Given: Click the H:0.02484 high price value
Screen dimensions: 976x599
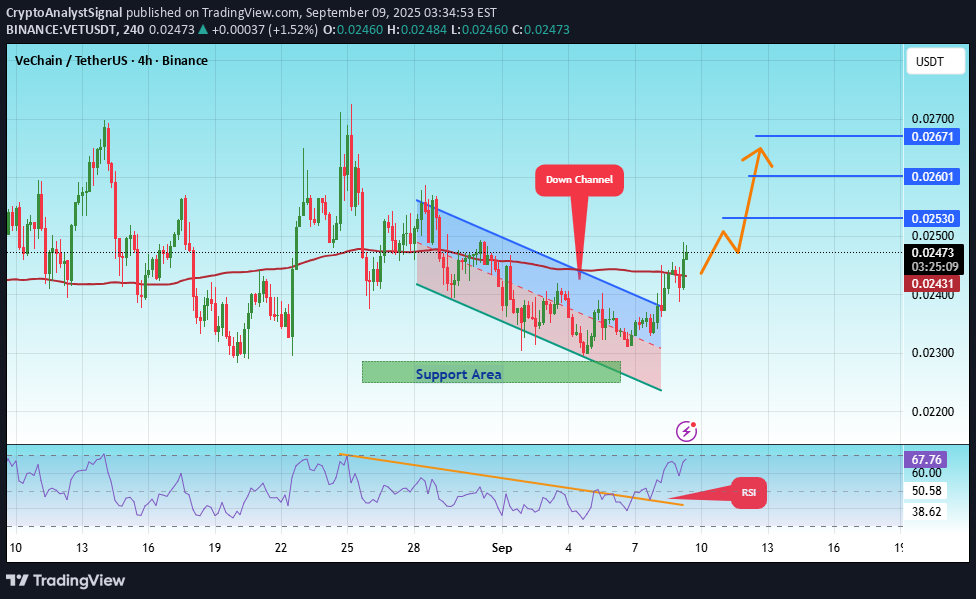Looking at the screenshot, I should point(416,29).
